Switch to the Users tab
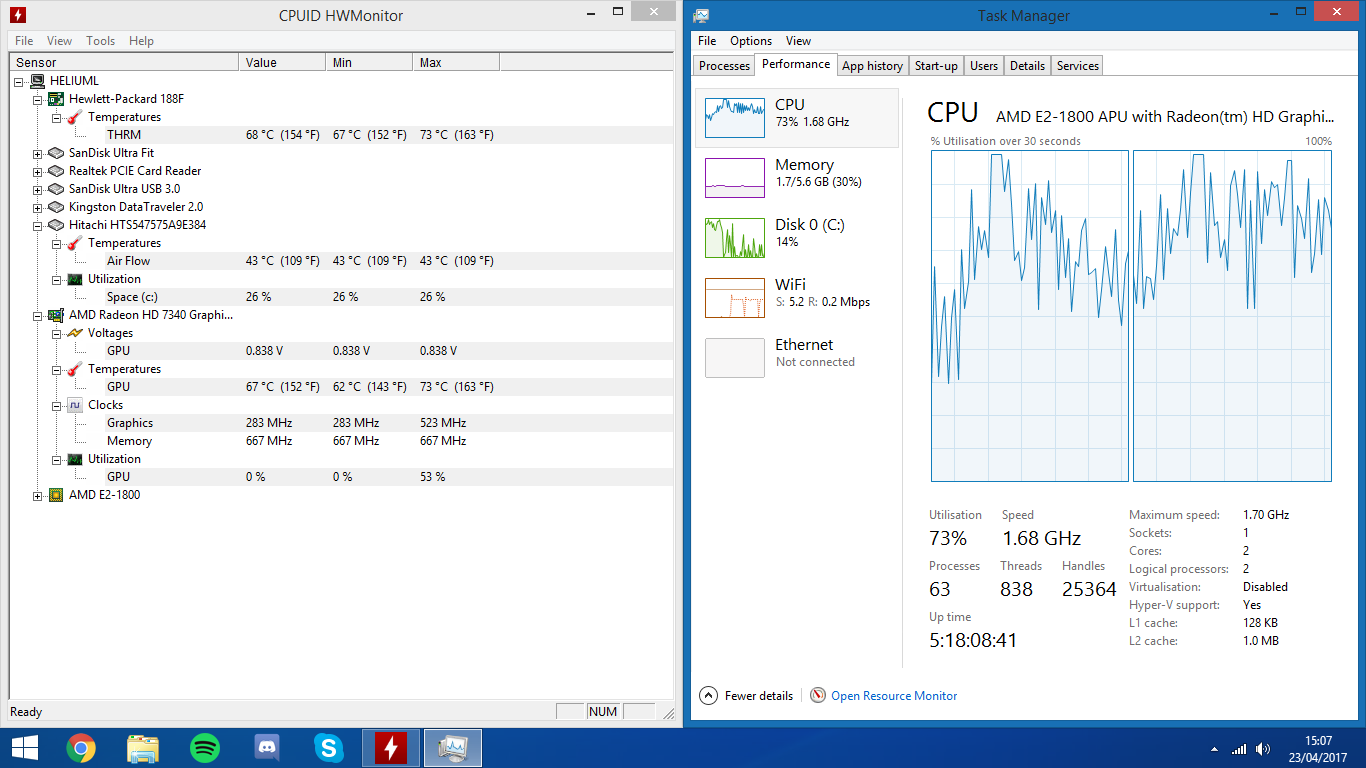Image resolution: width=1366 pixels, height=768 pixels. click(984, 66)
